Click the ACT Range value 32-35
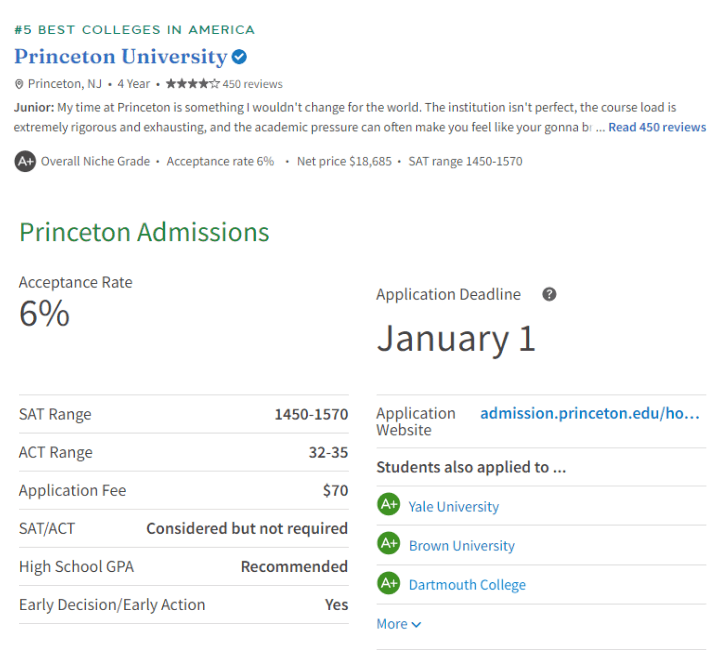 [328, 452]
